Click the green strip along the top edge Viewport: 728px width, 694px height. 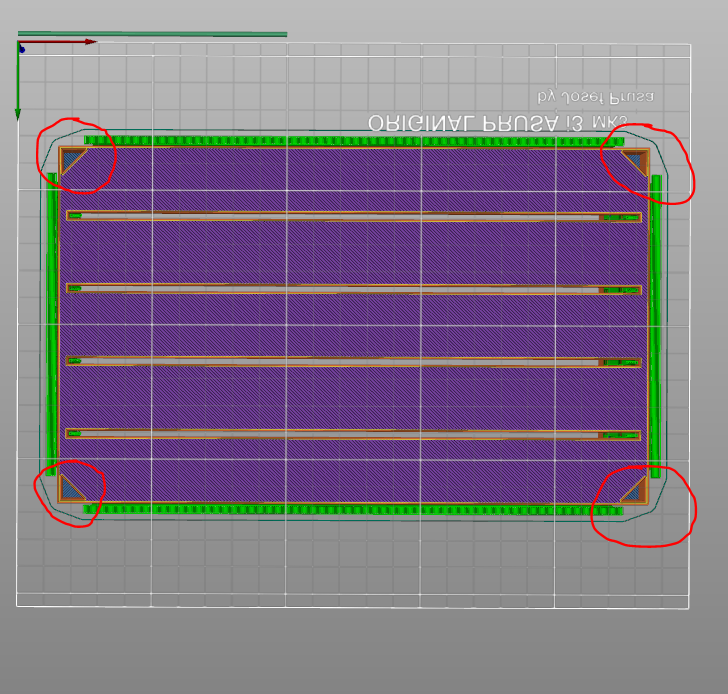[x=352, y=141]
